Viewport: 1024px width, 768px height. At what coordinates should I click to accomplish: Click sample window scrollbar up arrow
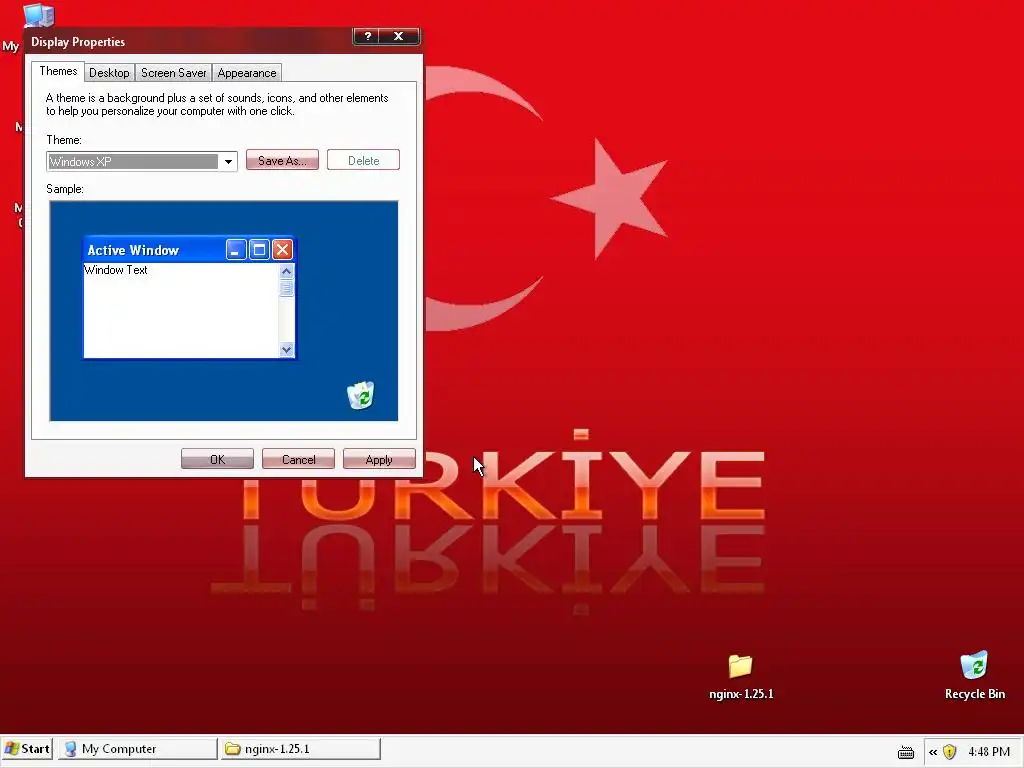(286, 271)
